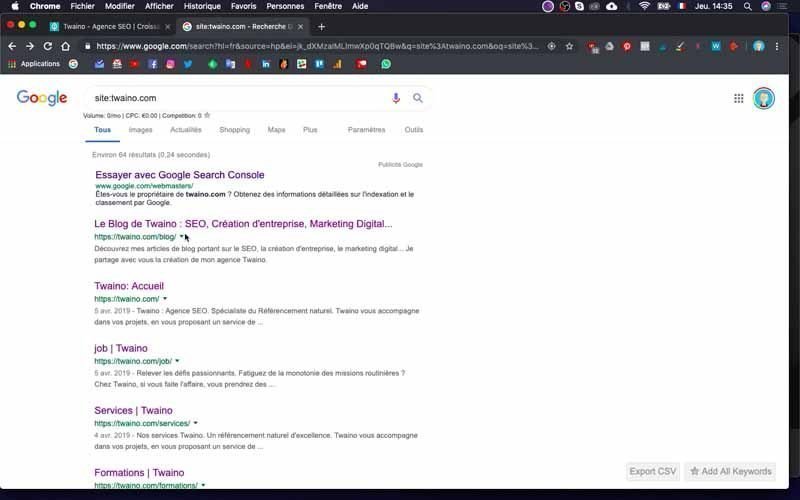Expand the arrow next to twaino.com/formations/ URL

point(203,485)
